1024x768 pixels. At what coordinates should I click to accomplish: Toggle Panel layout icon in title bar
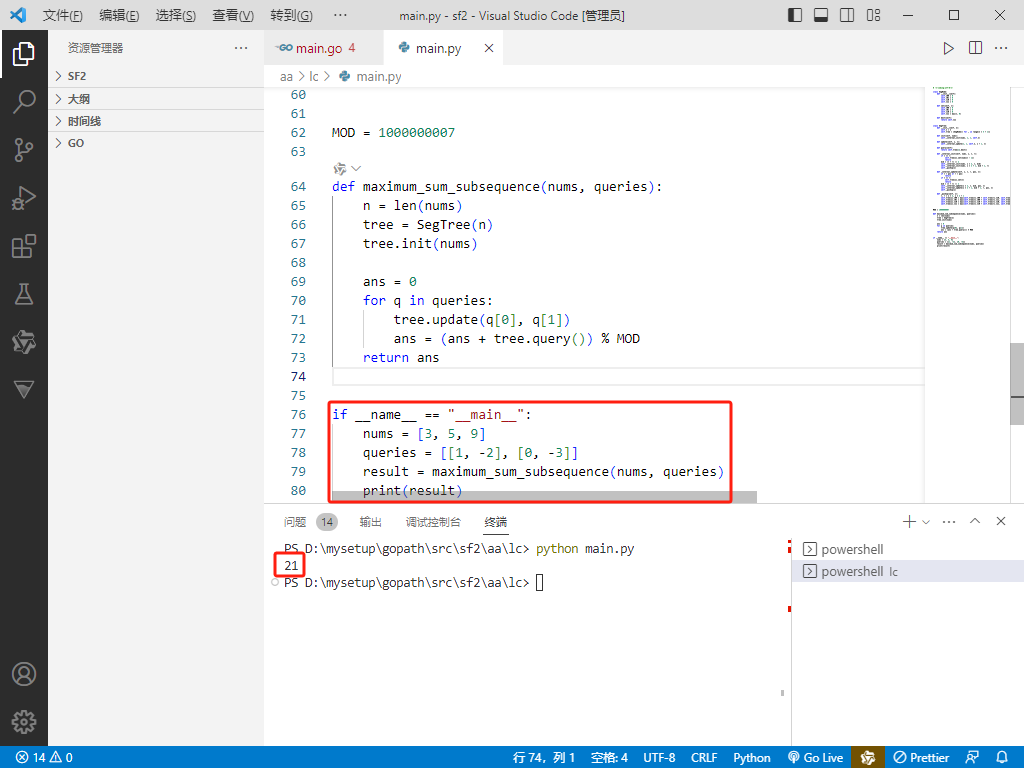821,15
